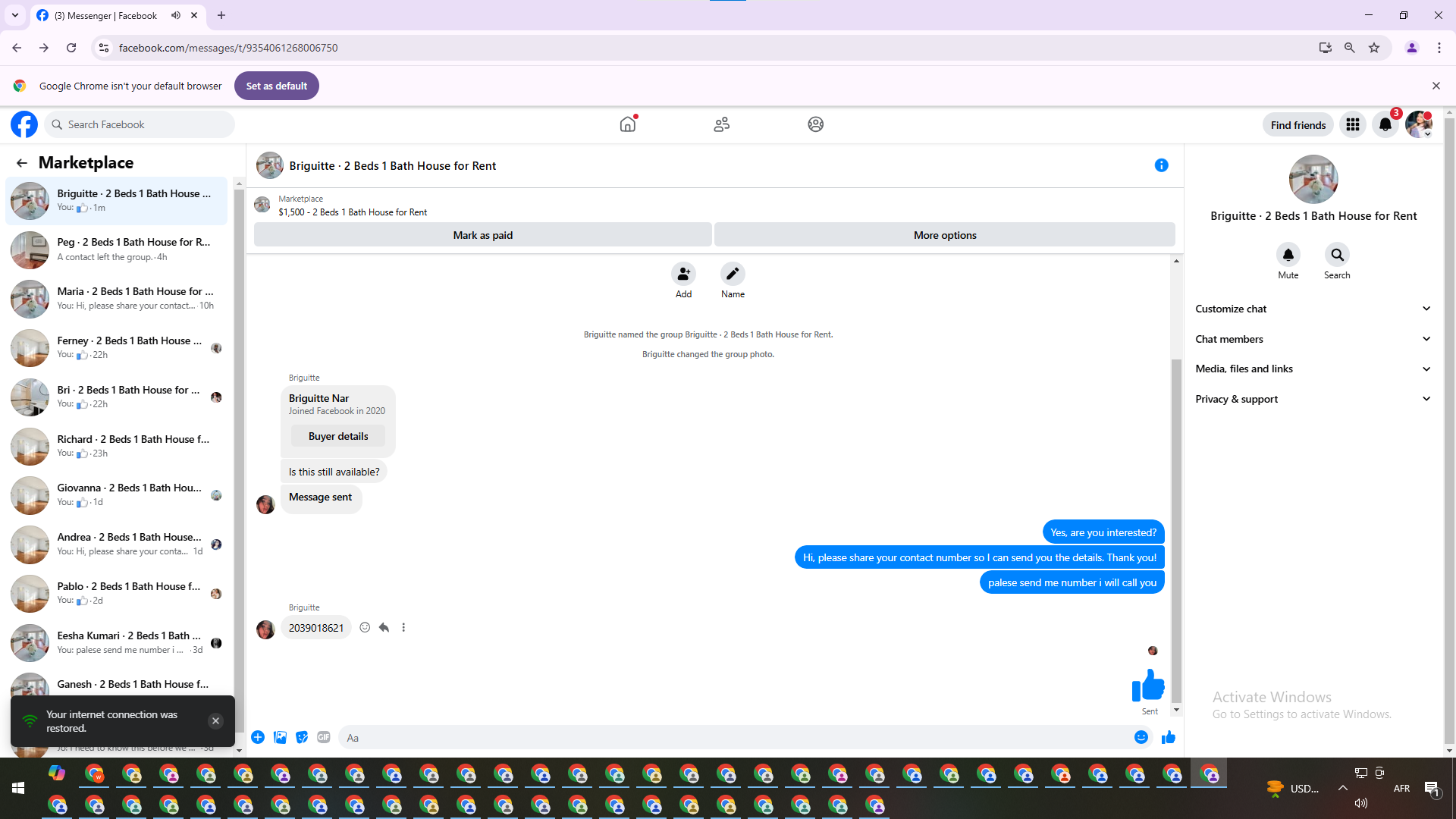Choose a sticker in composer
The width and height of the screenshot is (1456, 819).
(302, 738)
